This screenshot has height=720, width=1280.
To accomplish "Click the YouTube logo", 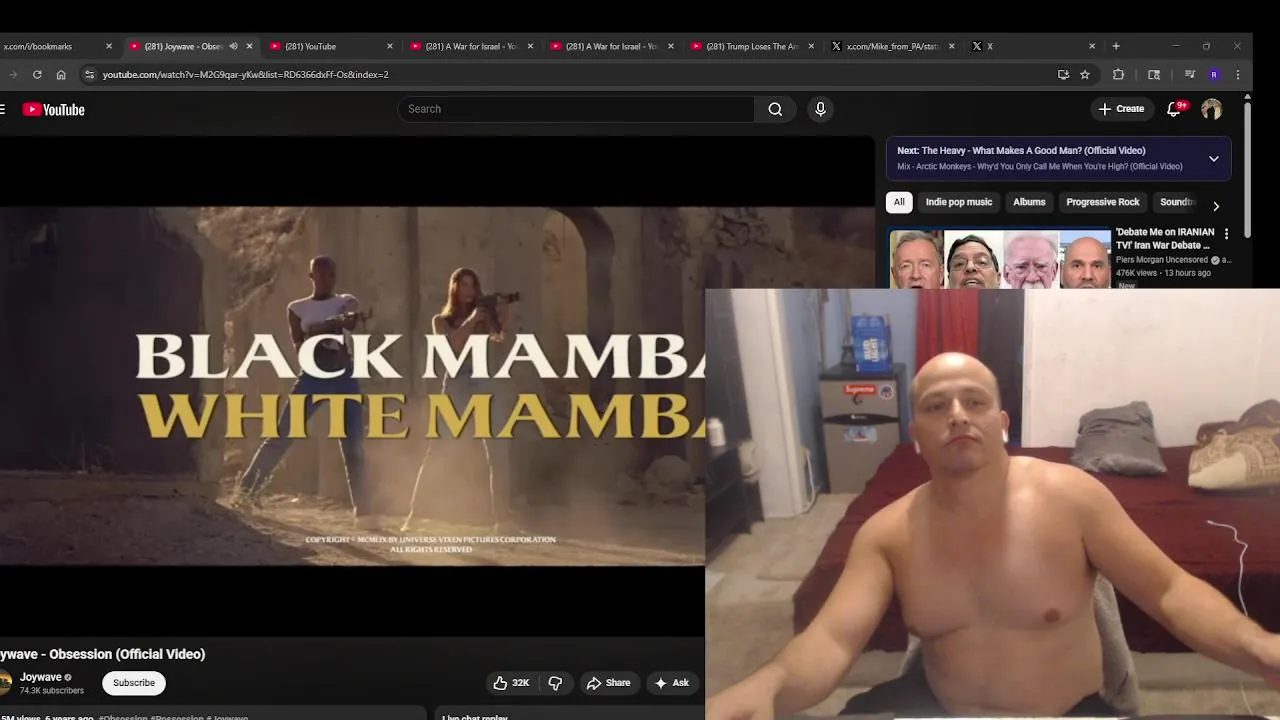I will pyautogui.click(x=54, y=110).
